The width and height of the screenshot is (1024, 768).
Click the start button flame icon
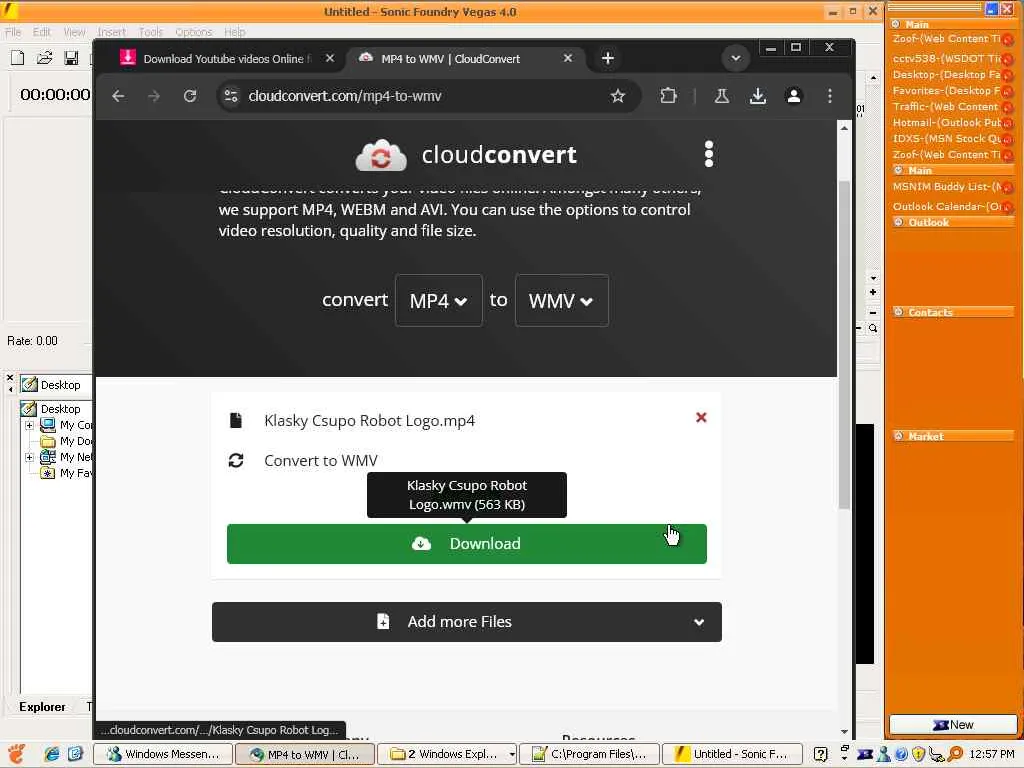(16, 754)
